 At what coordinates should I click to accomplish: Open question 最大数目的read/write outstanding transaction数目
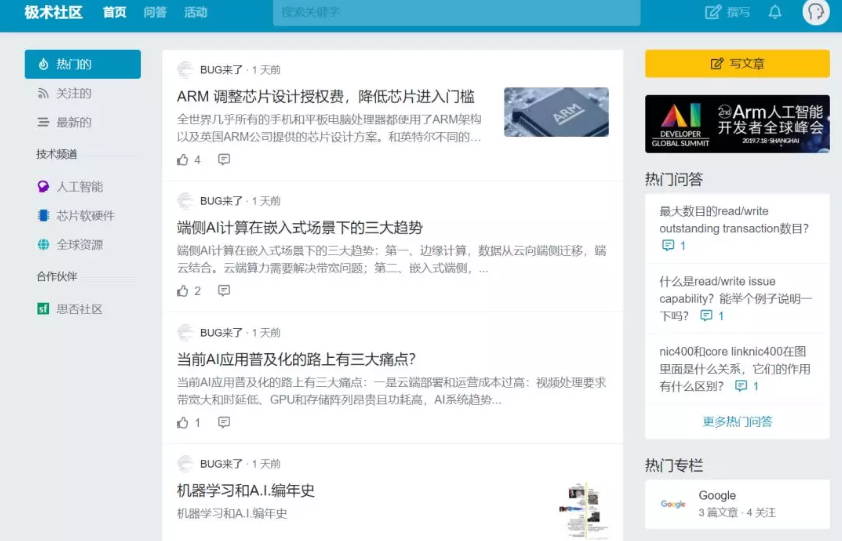click(x=734, y=220)
